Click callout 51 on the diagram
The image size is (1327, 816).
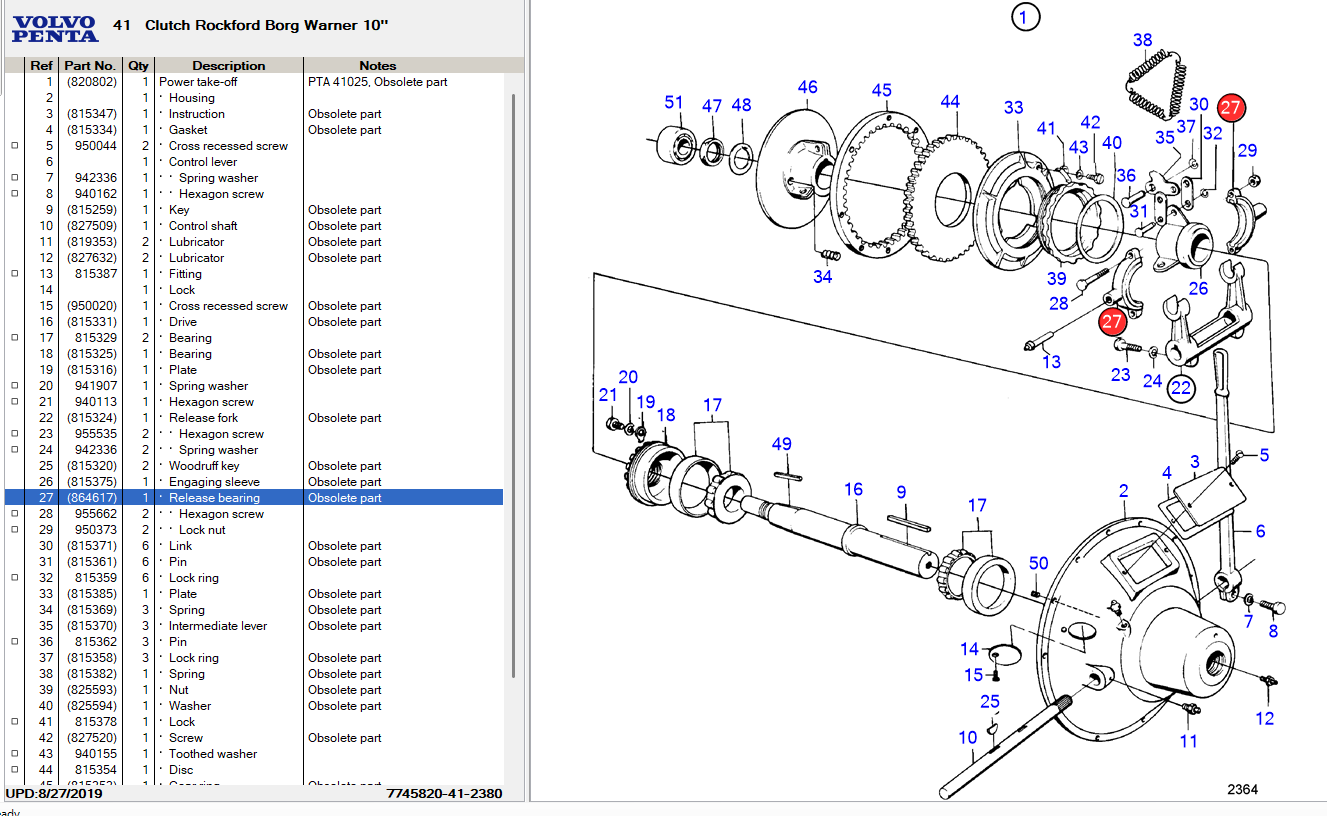click(674, 102)
